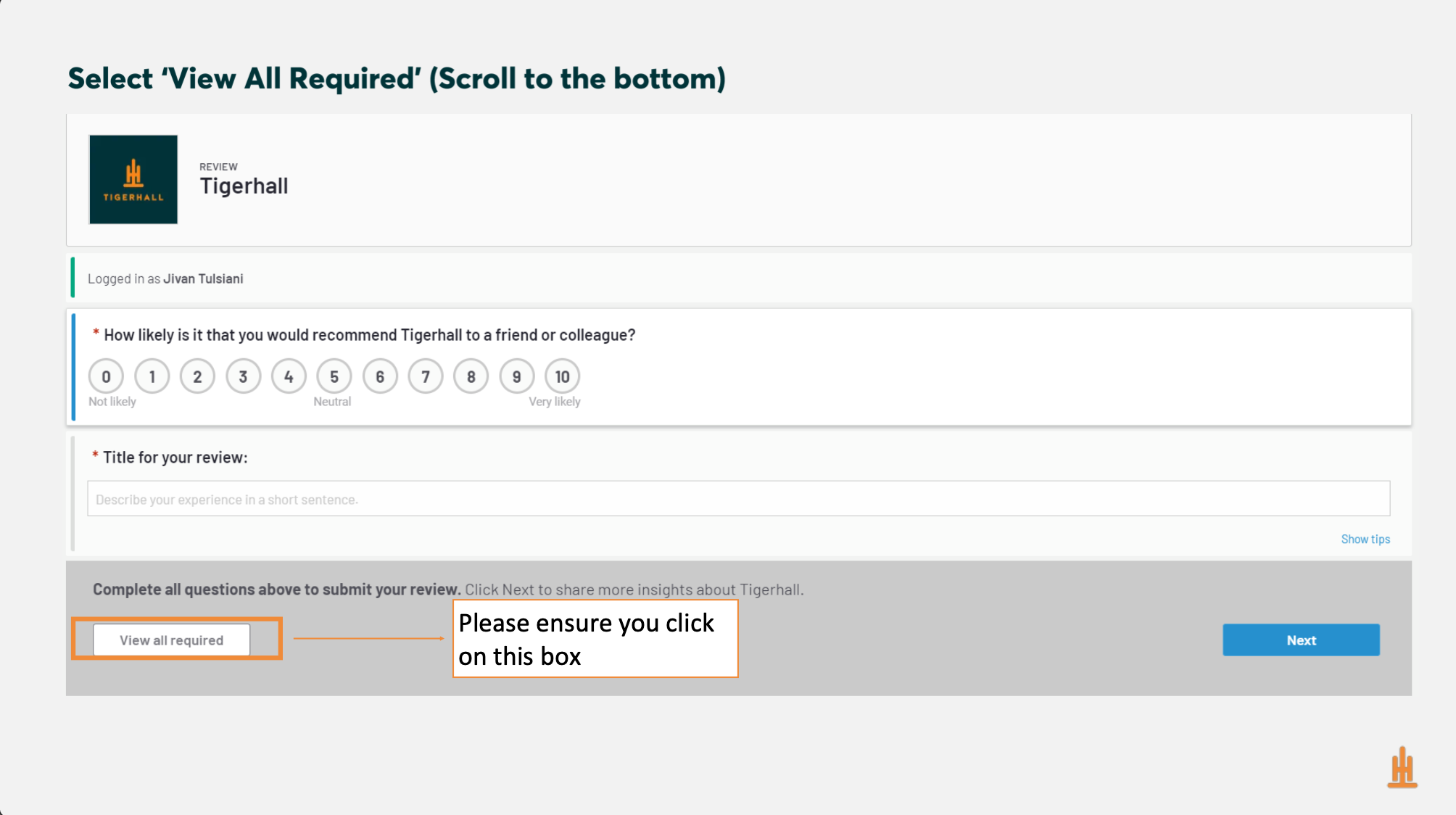Viewport: 1456px width, 815px height.
Task: Click the 'Please ensure you click' callout box
Action: 595,639
